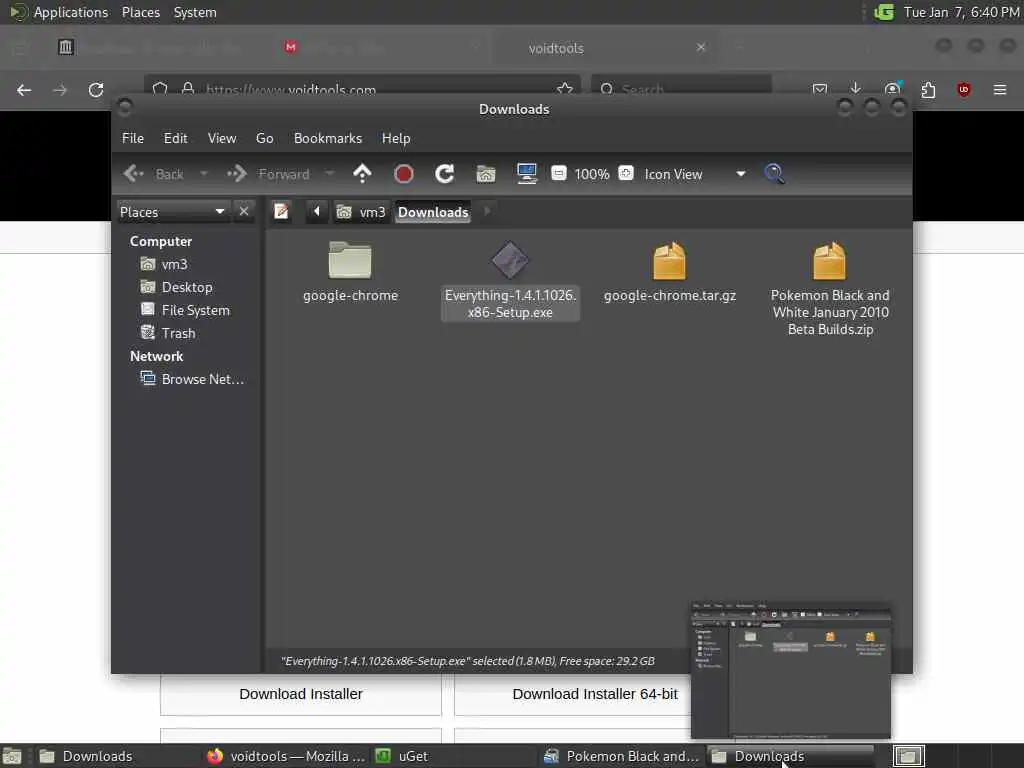Click clock showing Tue Jan 7
This screenshot has height=768, width=1024.
[961, 12]
